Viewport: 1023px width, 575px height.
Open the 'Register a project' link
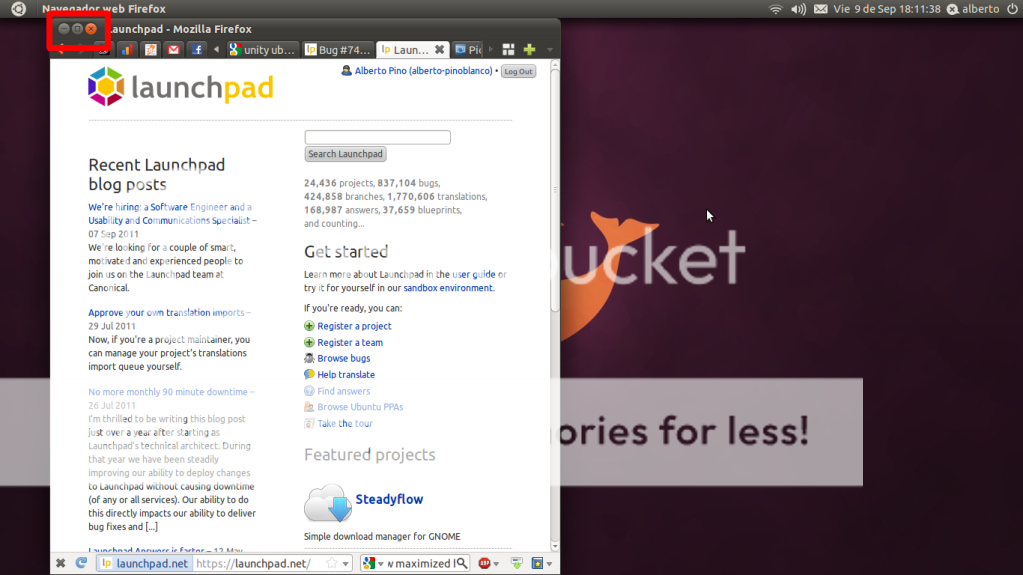(x=354, y=326)
